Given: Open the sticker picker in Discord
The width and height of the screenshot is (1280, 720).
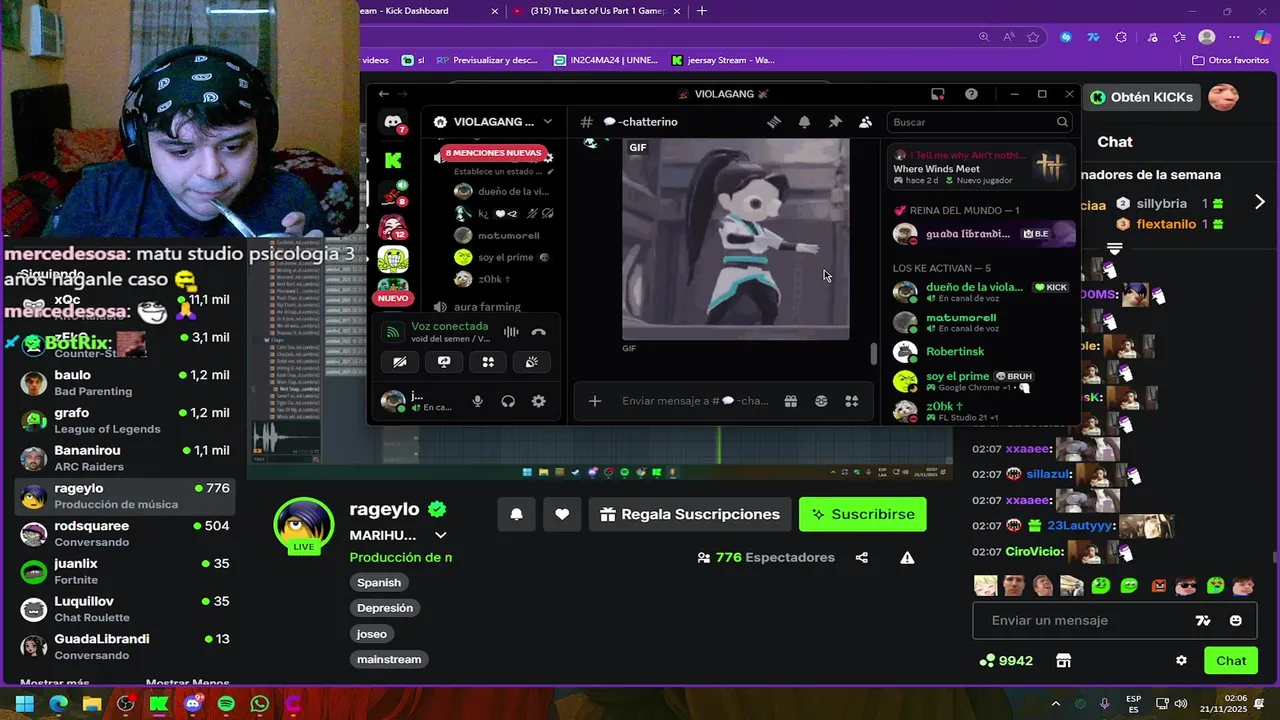Looking at the screenshot, I should point(821,401).
